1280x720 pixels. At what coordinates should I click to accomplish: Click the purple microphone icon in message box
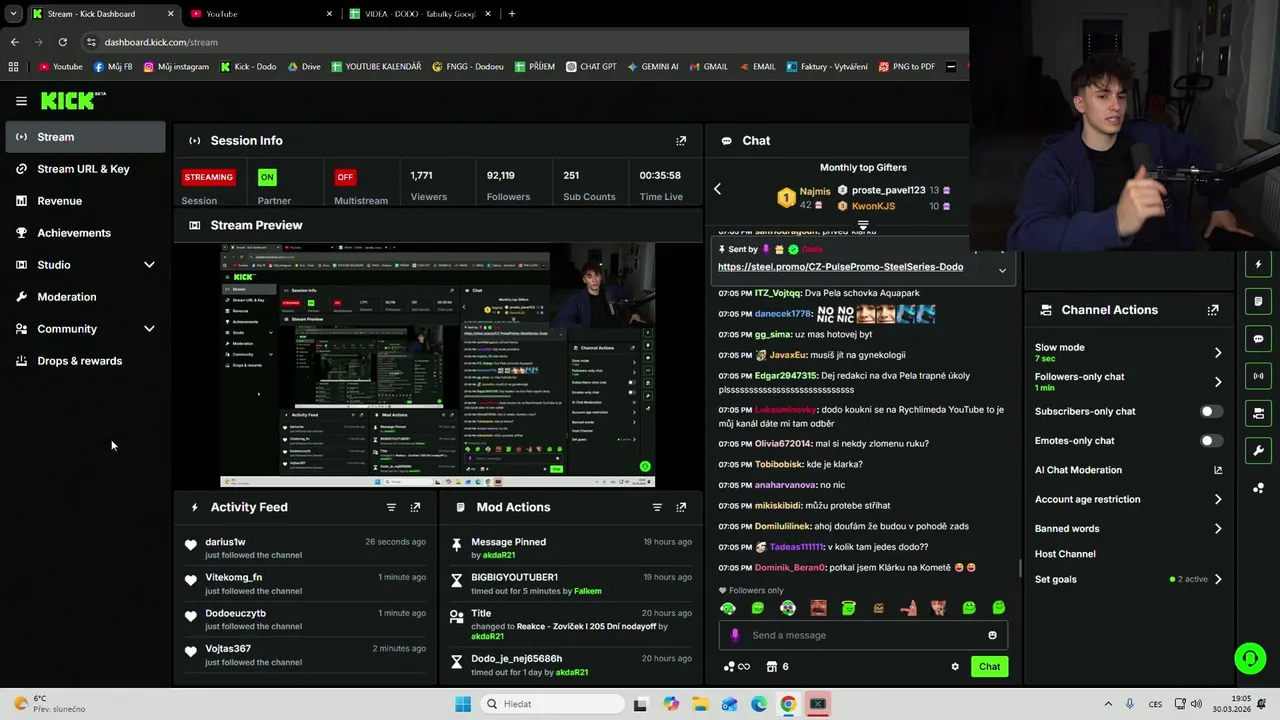[x=735, y=635]
